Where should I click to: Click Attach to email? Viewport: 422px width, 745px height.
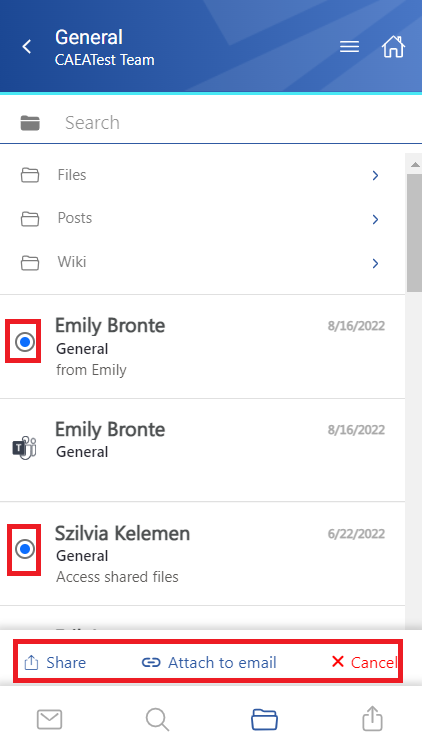click(209, 662)
